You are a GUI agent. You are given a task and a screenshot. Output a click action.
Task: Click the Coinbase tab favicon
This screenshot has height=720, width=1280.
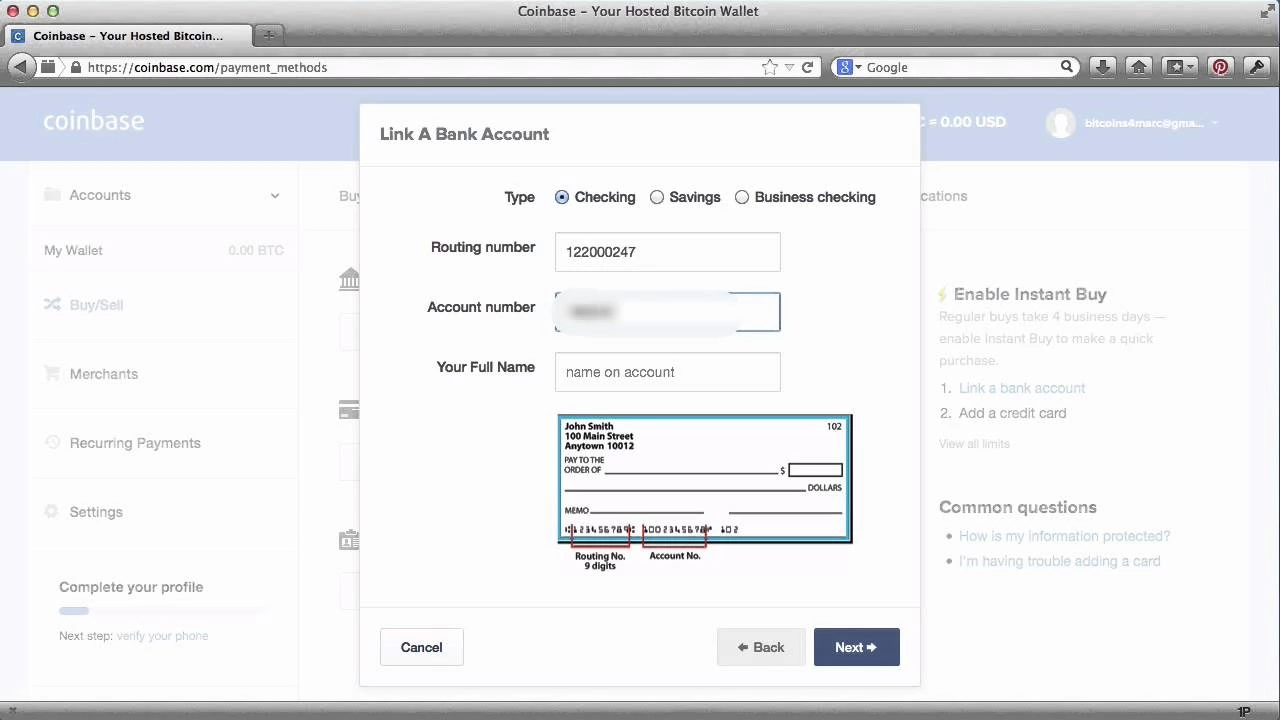click(x=18, y=36)
